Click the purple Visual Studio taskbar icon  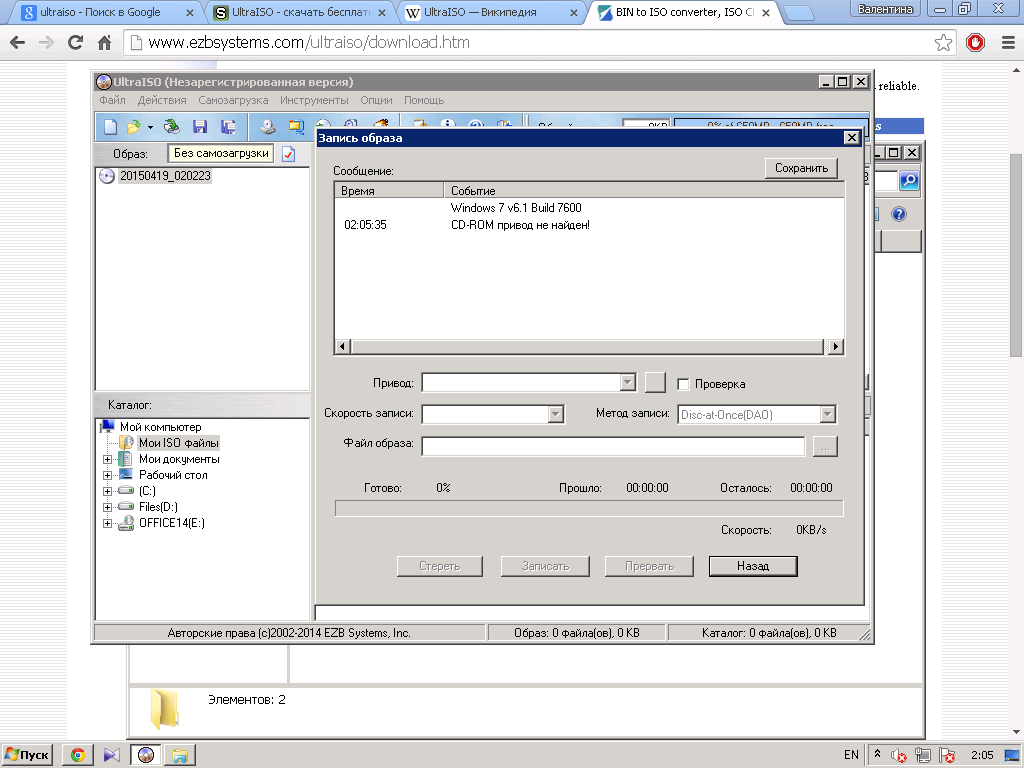pos(112,755)
